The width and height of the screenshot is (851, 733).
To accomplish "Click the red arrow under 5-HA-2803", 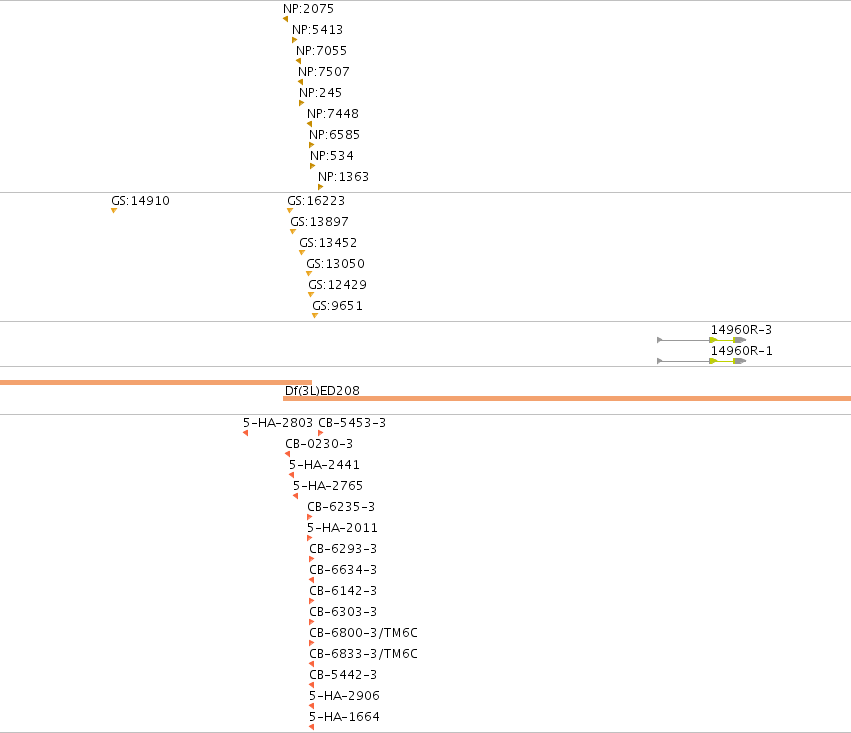I will click(245, 433).
